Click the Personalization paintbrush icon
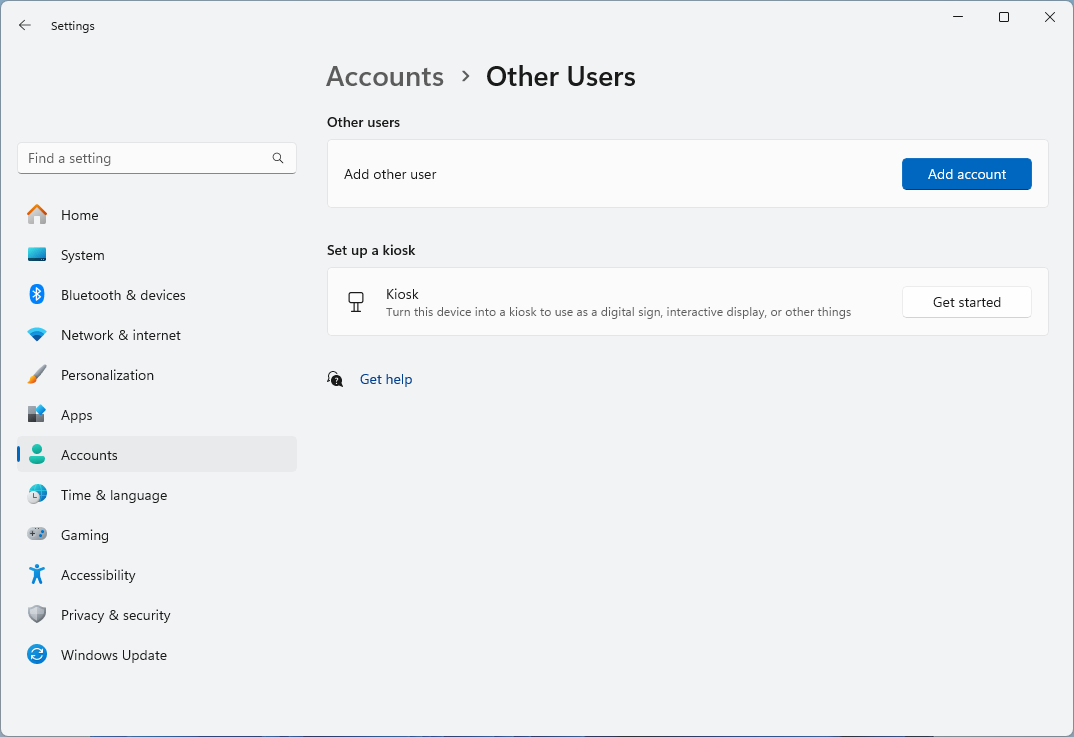The width and height of the screenshot is (1074, 737). pos(37,375)
